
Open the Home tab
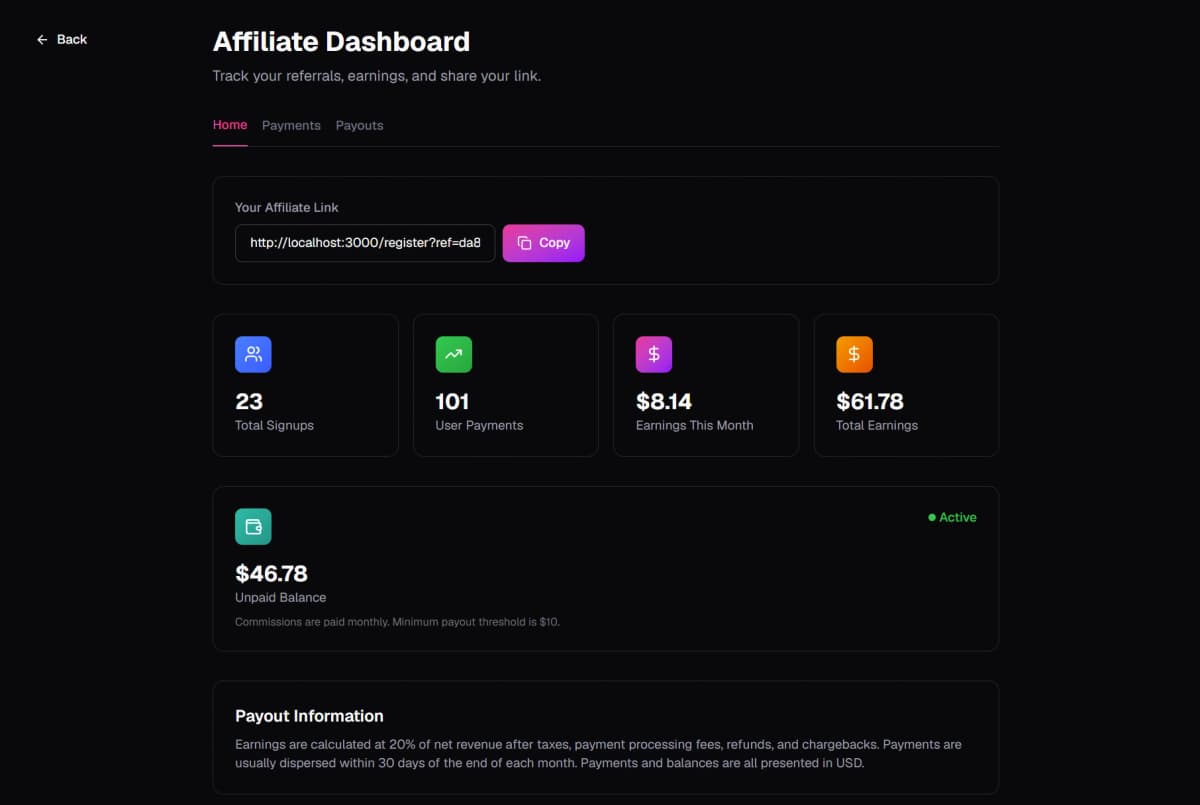[x=230, y=125]
